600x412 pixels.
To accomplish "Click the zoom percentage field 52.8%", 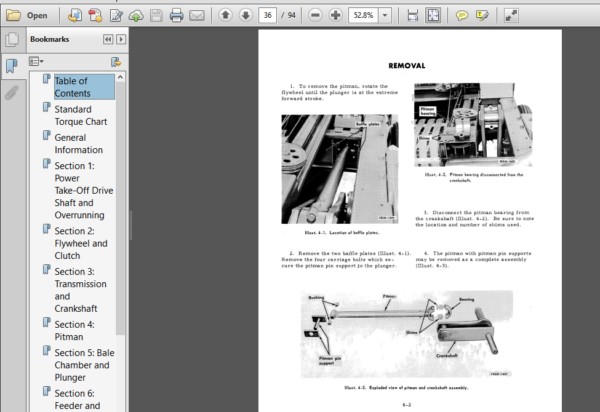I will pos(363,15).
